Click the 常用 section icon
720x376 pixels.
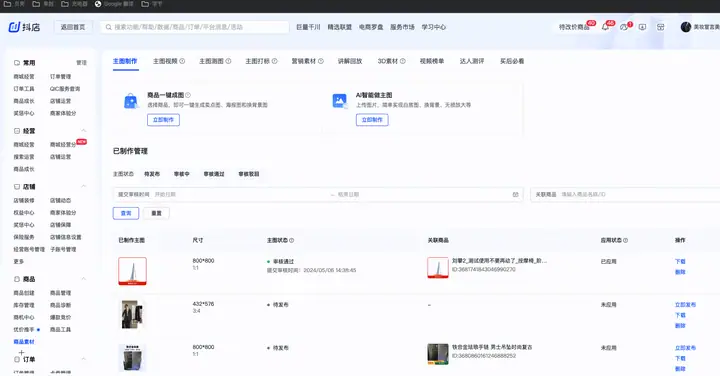[17, 62]
